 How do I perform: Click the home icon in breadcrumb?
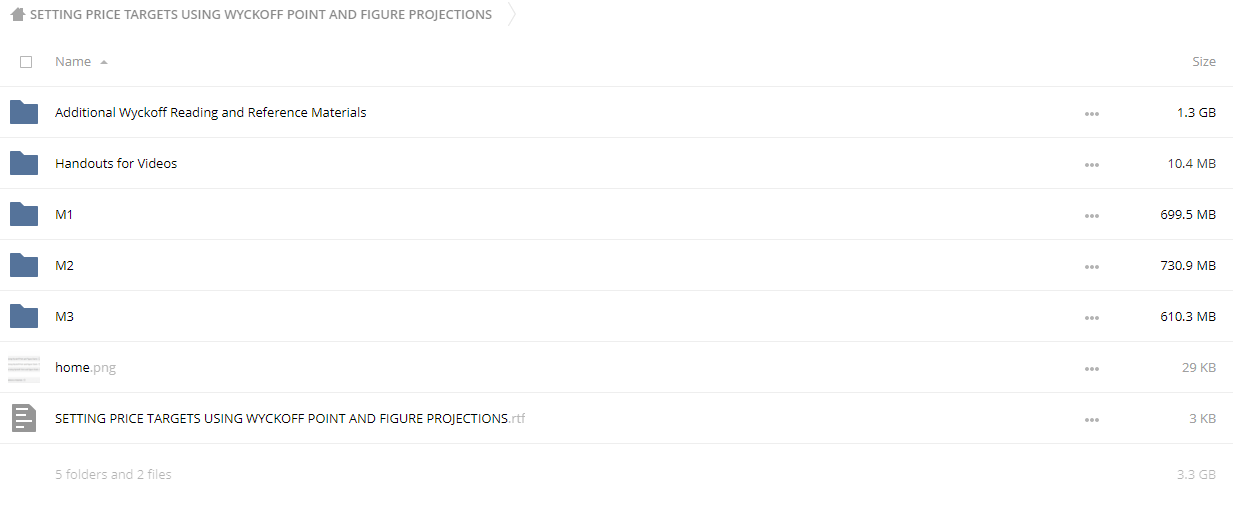pyautogui.click(x=17, y=15)
